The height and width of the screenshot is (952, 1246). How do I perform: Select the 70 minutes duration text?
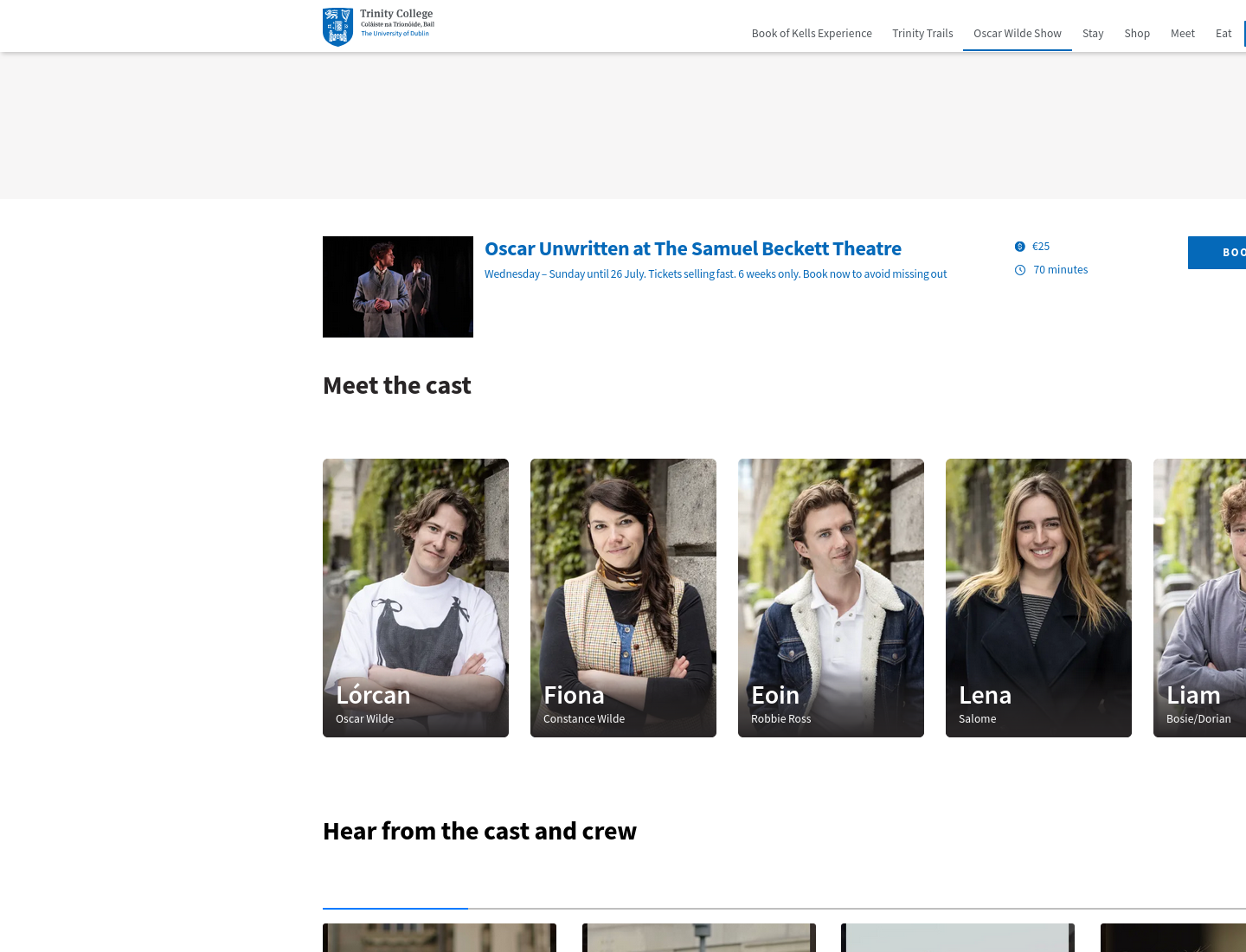(x=1061, y=270)
